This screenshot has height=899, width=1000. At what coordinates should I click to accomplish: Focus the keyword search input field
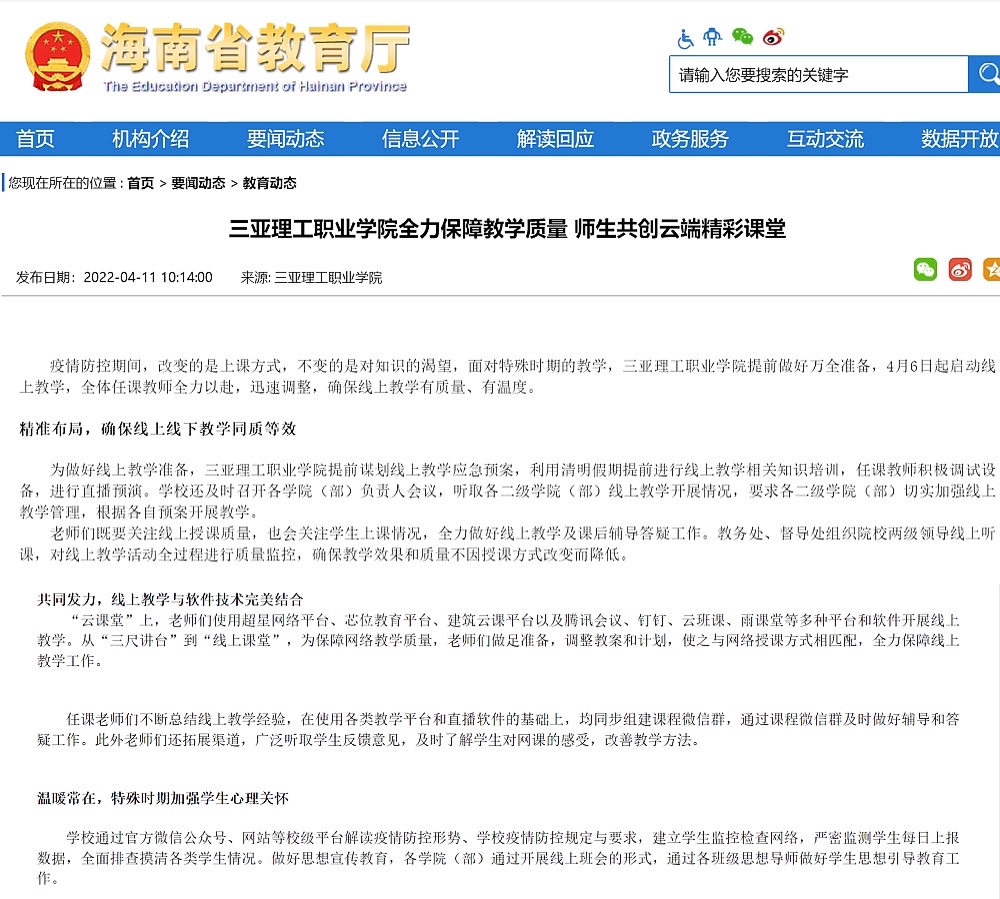click(818, 75)
